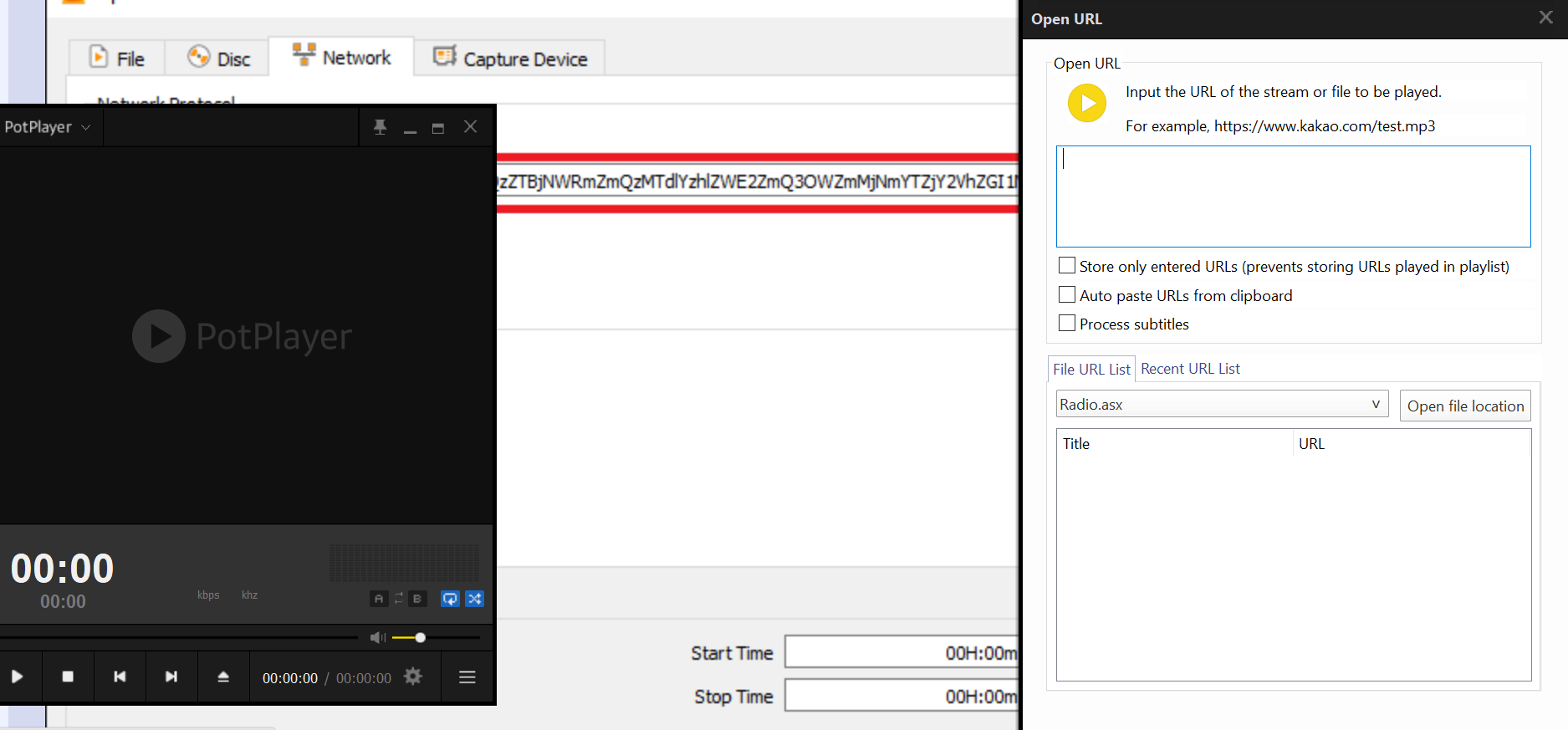Enable Store only entered URLs checkbox
Screen dimensions: 1568x730
click(x=1067, y=266)
